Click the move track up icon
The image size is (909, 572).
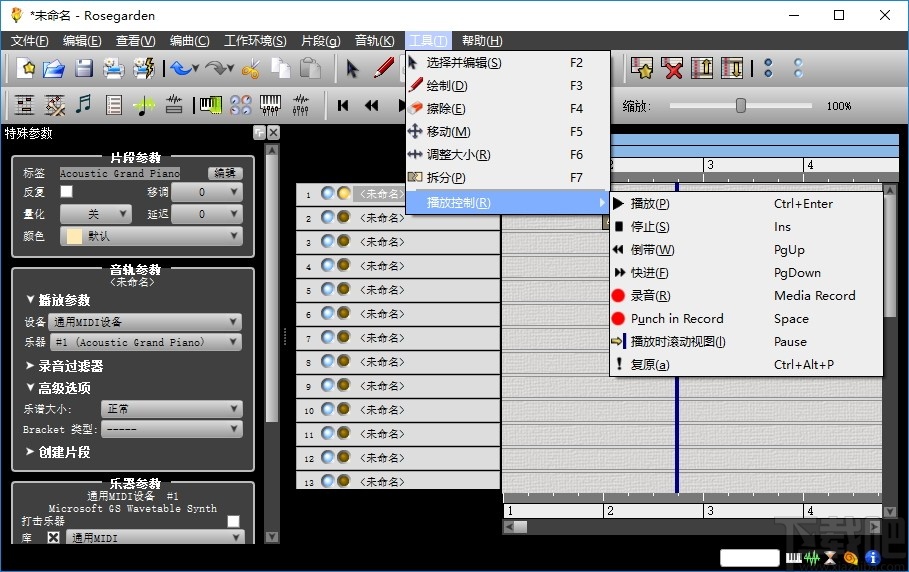tap(702, 68)
